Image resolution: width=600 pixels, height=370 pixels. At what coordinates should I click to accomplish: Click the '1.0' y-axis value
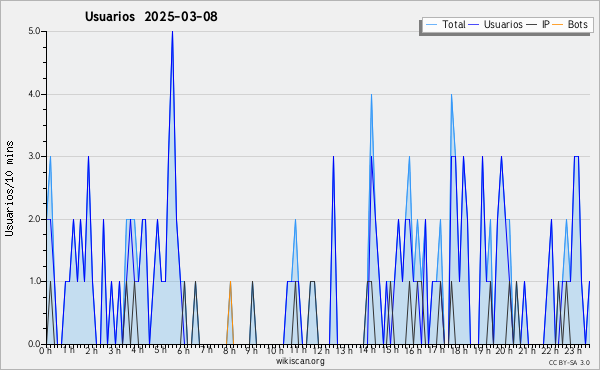point(34,282)
